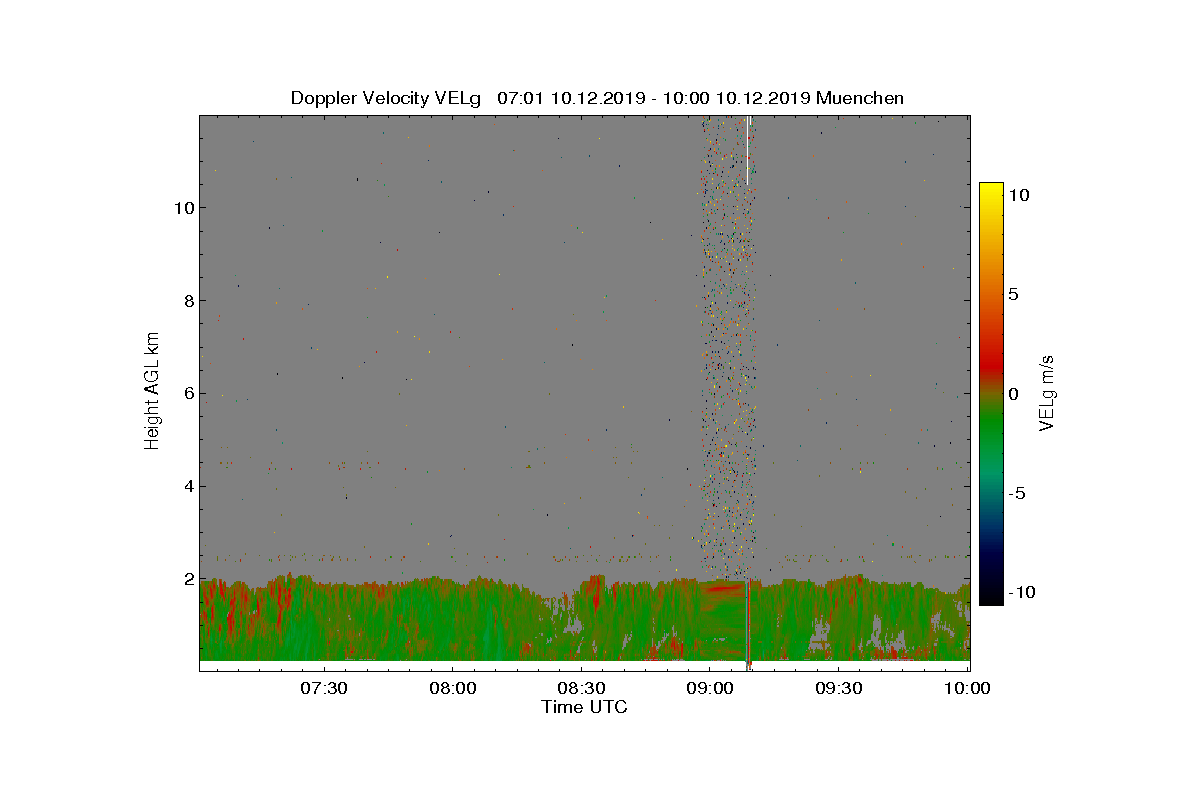This screenshot has height=800, width=1200.
Task: Click the 08:00 time axis label
Action: coord(451,689)
